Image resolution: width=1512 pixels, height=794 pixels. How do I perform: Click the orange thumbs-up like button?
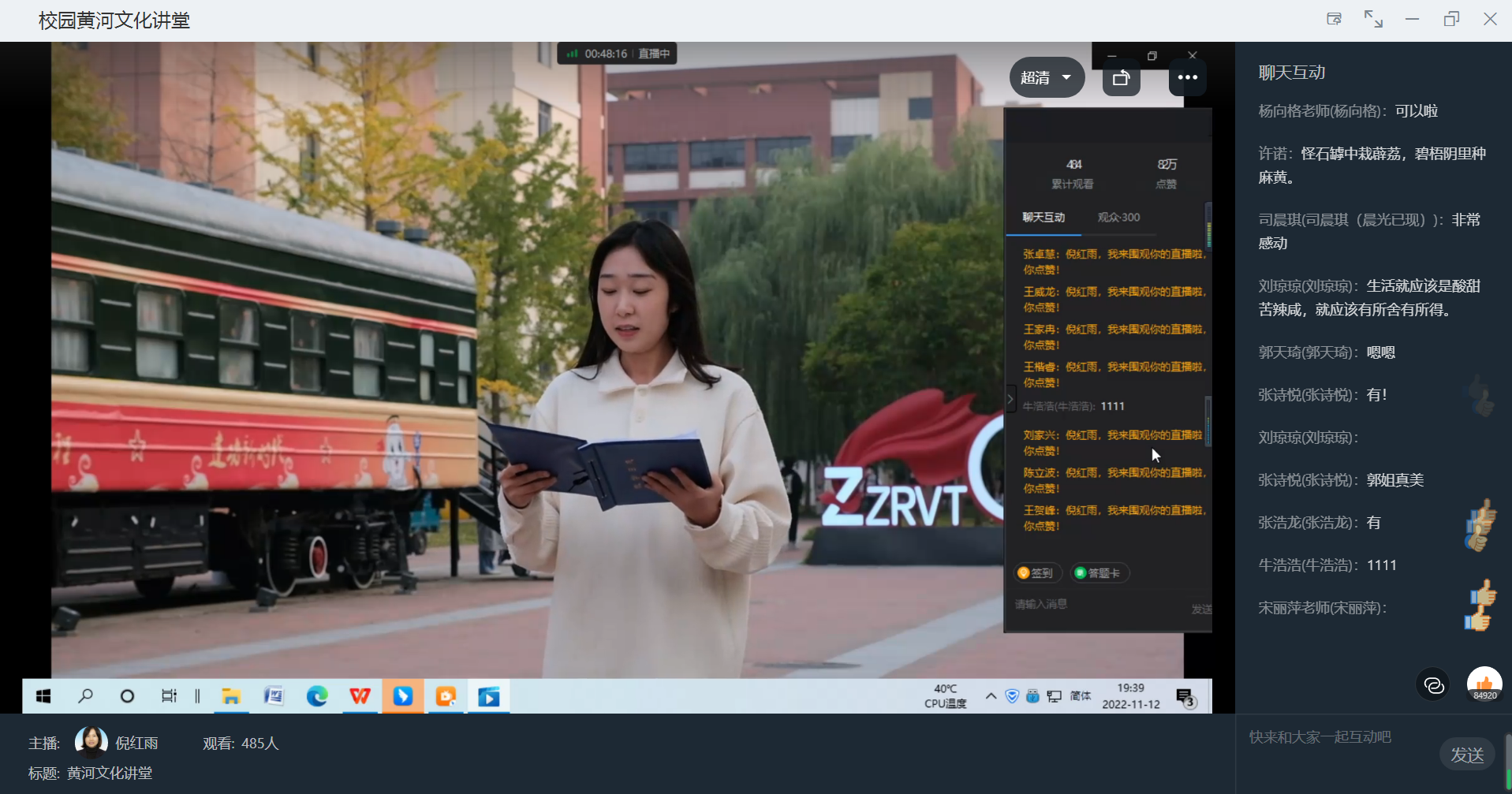coord(1484,684)
